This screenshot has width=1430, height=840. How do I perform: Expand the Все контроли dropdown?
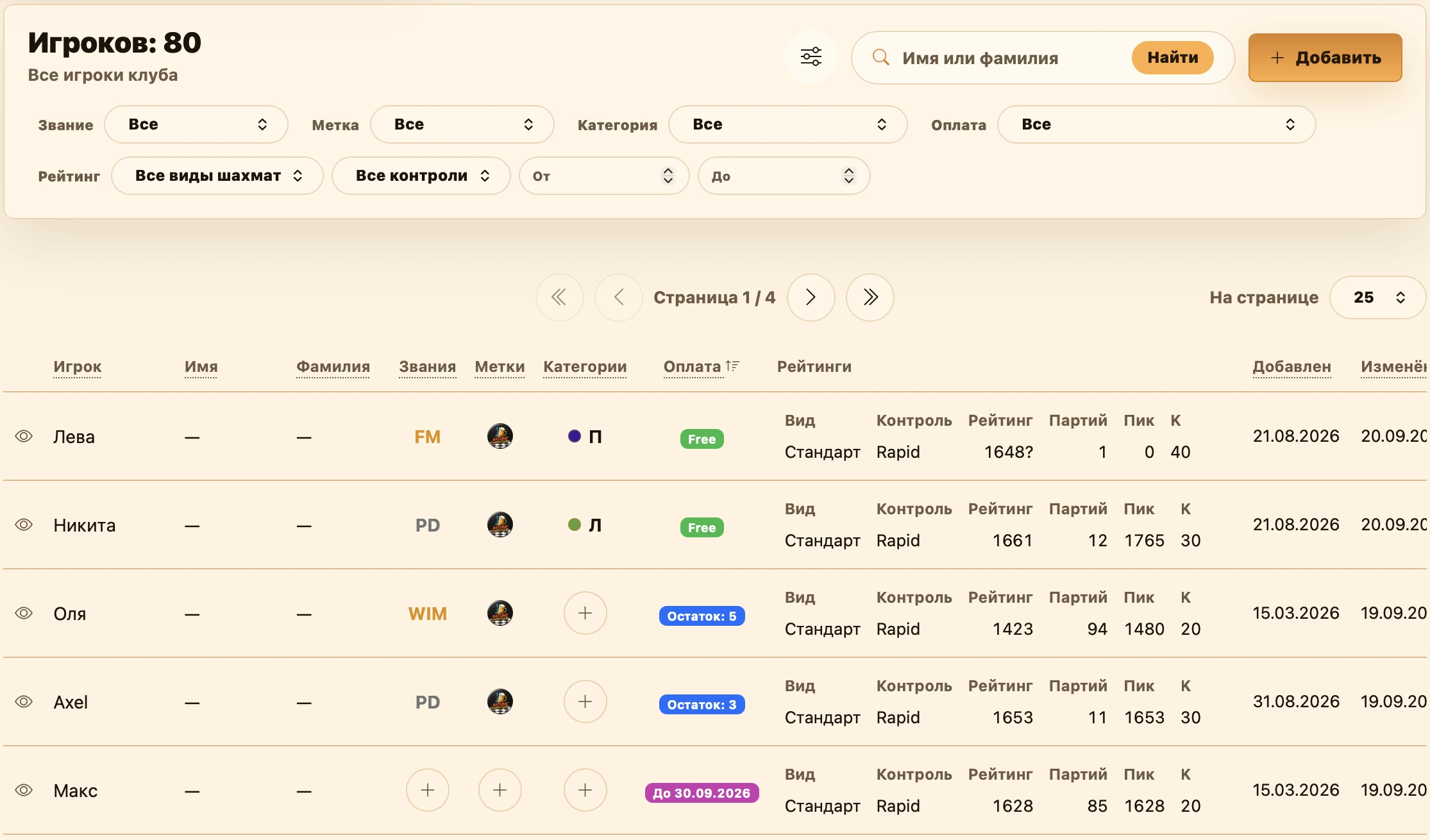[421, 176]
